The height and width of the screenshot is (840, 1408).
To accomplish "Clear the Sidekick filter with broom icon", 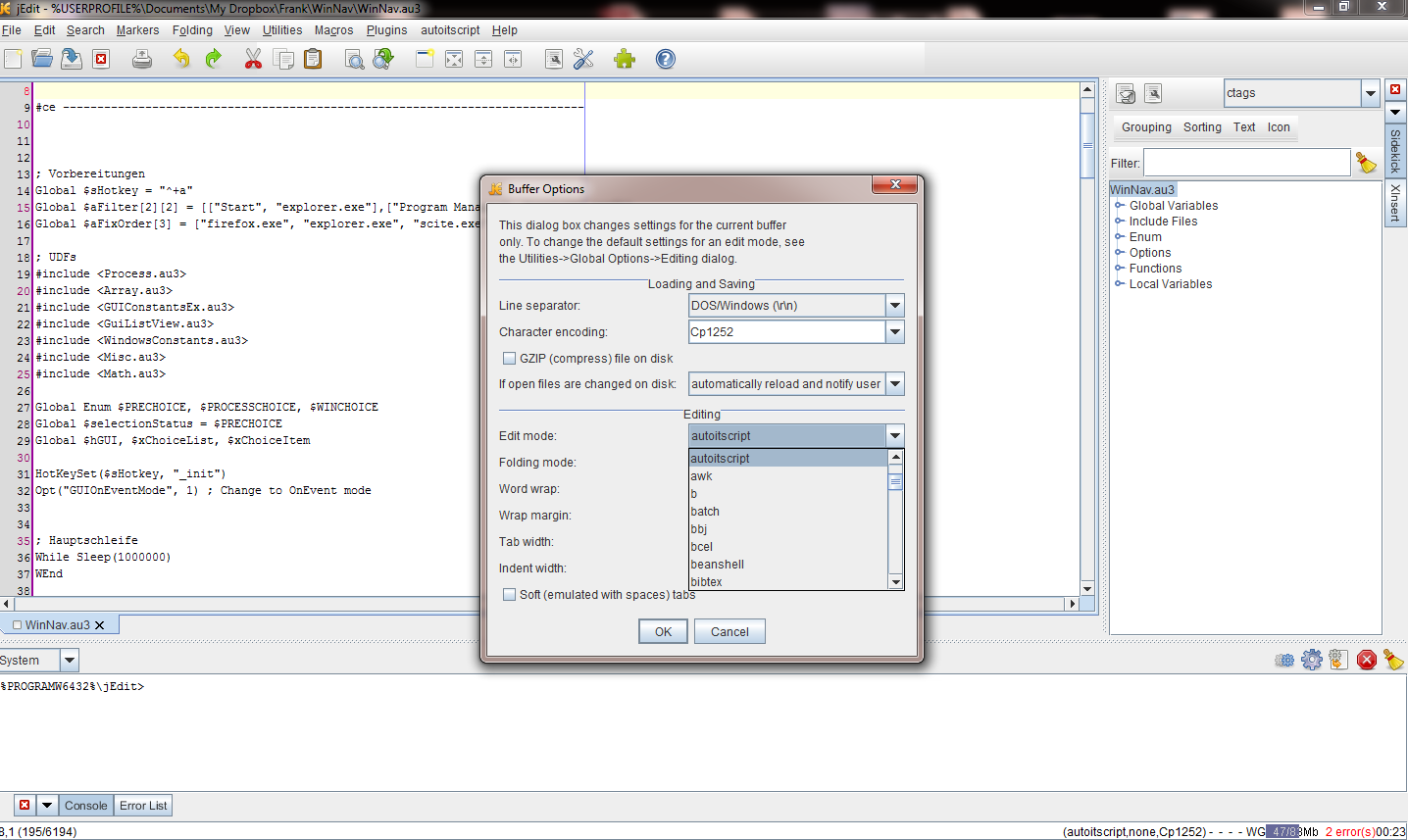I will [x=1366, y=163].
